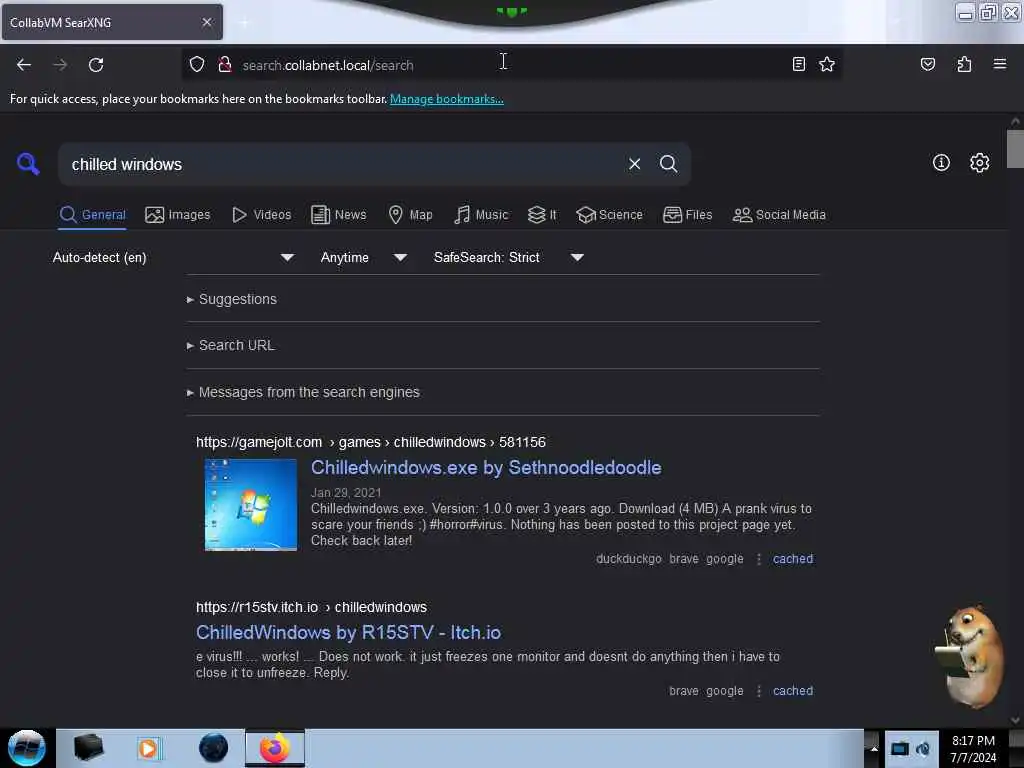Image resolution: width=1024 pixels, height=768 pixels.
Task: Bookmark this page with the star icon
Action: (827, 64)
